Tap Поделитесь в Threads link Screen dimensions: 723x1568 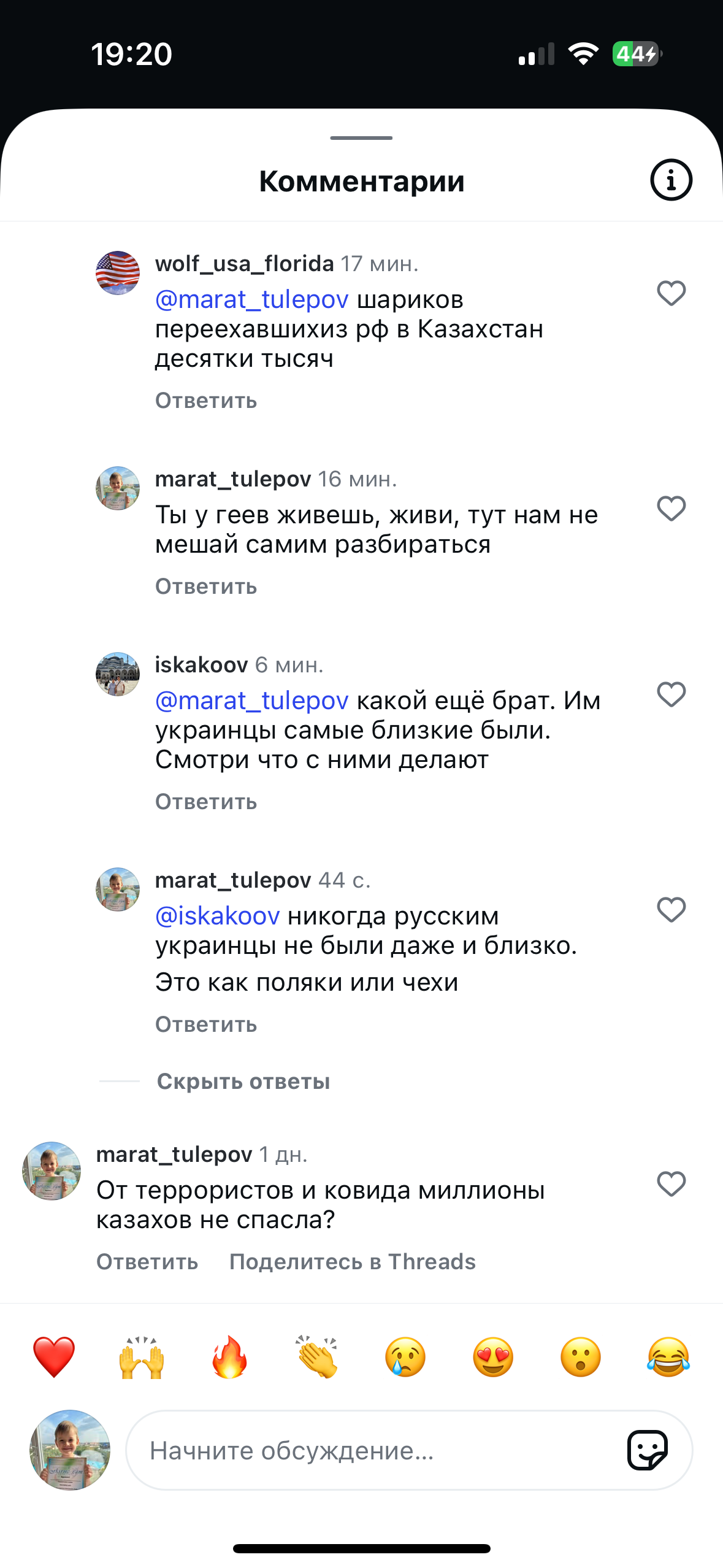(353, 1262)
